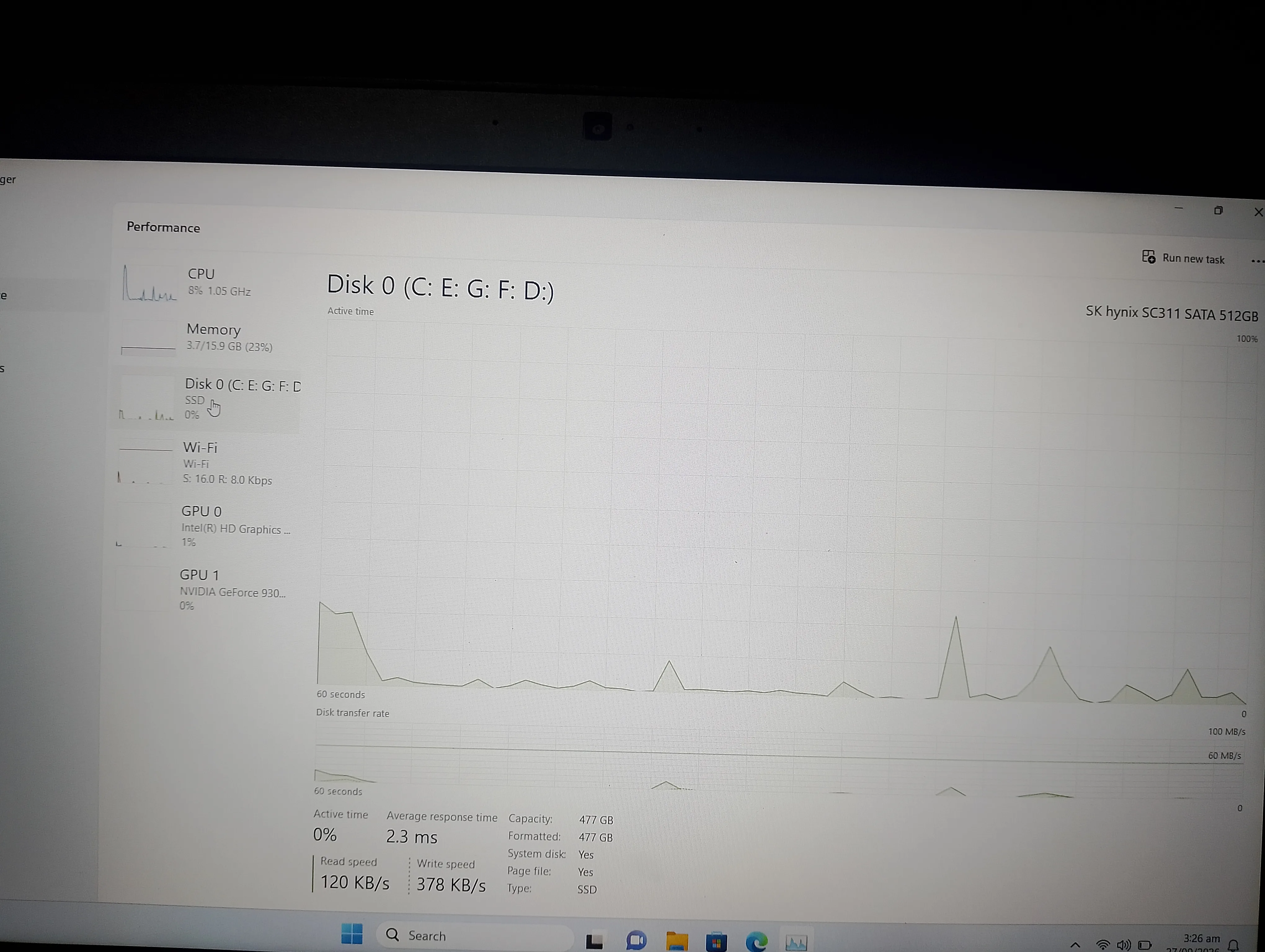Open the Run new task dialog
This screenshot has height=952, width=1265.
point(1183,258)
